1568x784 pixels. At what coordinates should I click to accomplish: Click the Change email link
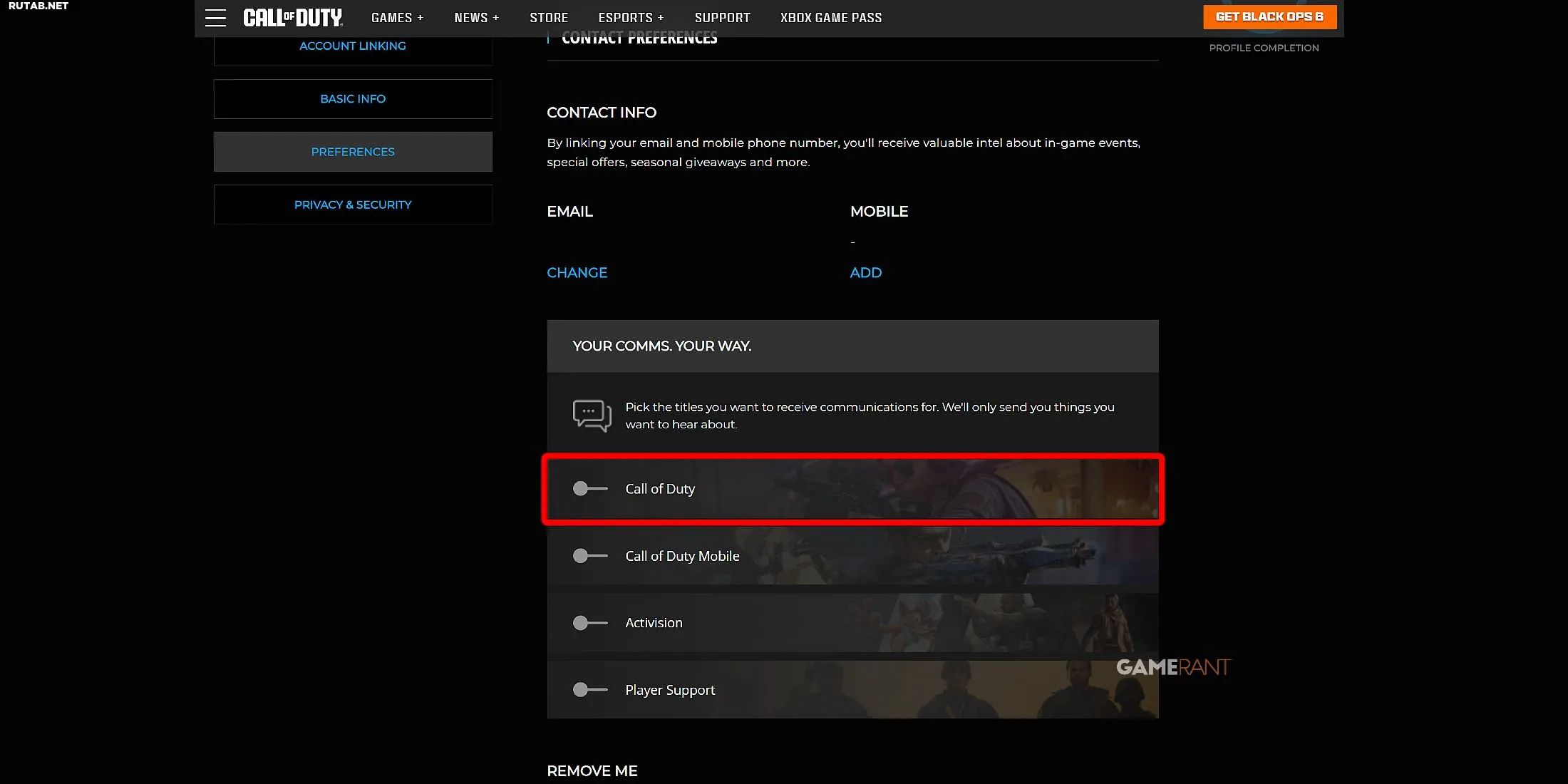(x=577, y=273)
